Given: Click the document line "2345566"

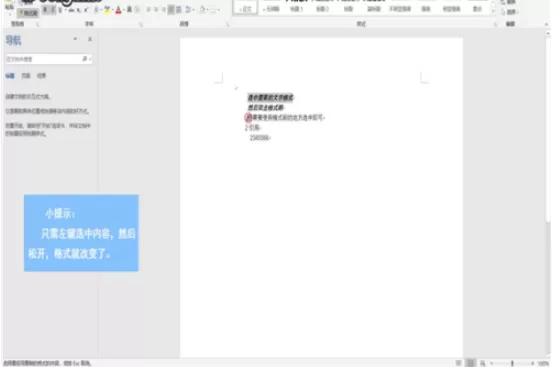Looking at the screenshot, I should coord(260,138).
